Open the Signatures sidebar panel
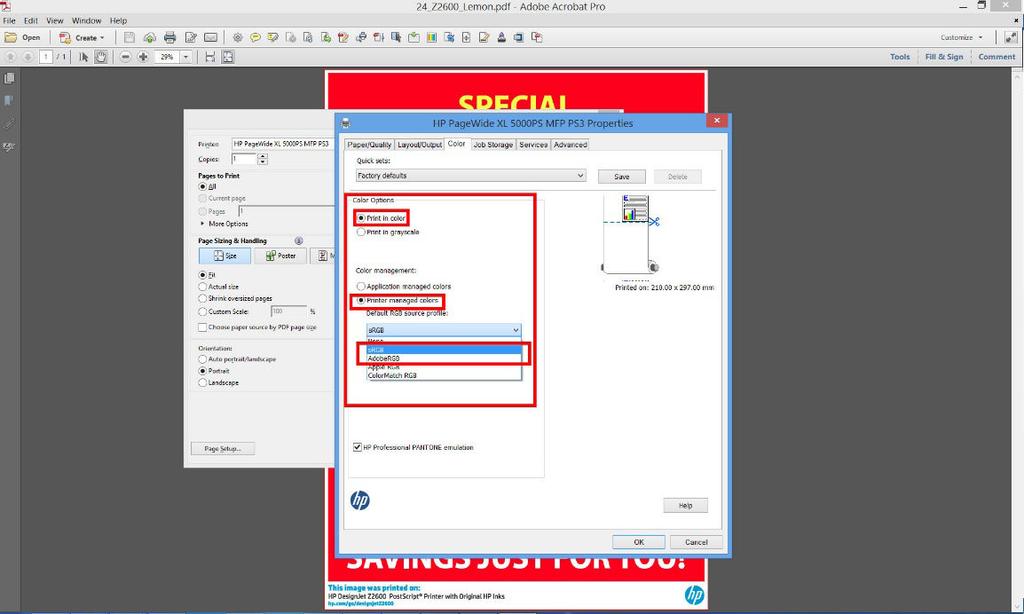Image resolution: width=1024 pixels, height=614 pixels. tap(8, 146)
